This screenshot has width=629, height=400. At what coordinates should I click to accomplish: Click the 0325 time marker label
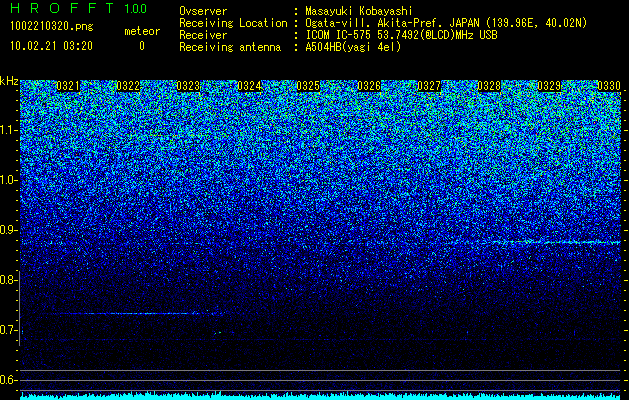(x=308, y=86)
